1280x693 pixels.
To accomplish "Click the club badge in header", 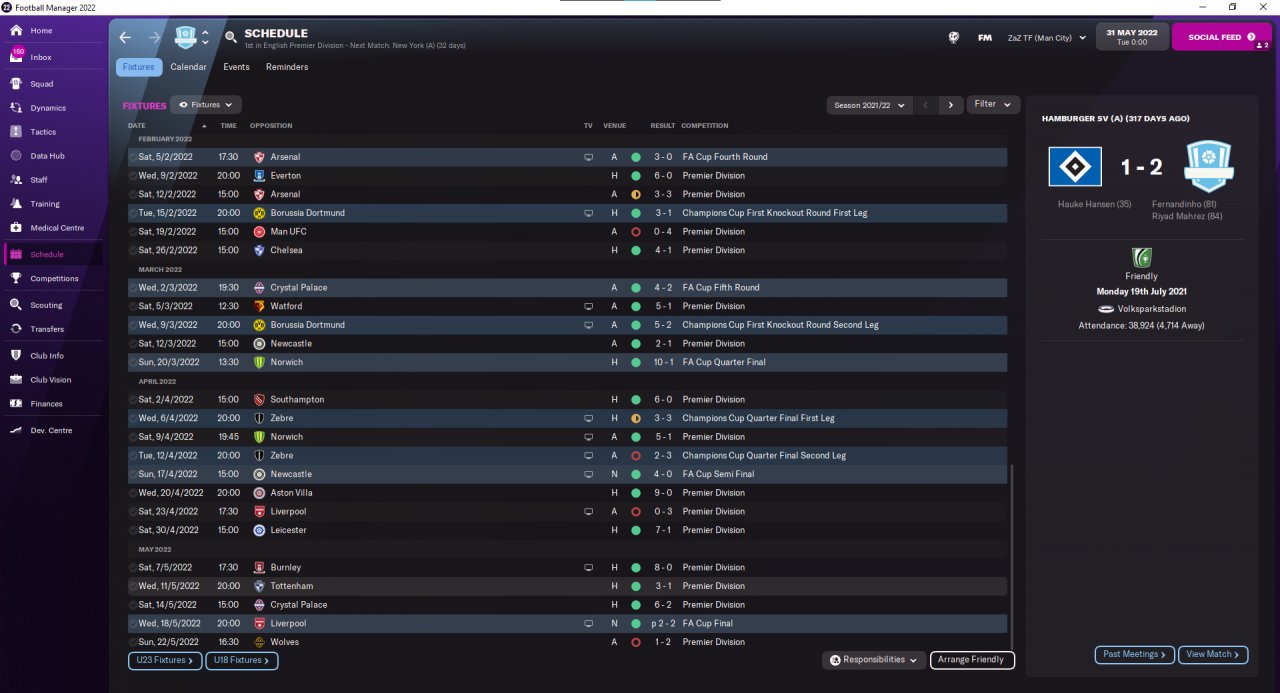I will tap(186, 38).
